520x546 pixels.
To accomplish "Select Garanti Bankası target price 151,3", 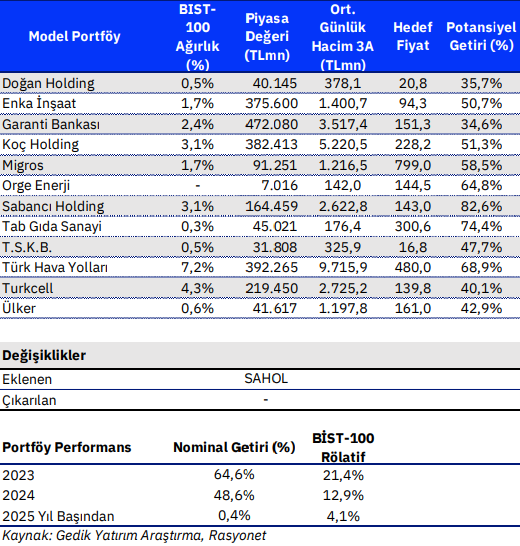I will pos(412,124).
